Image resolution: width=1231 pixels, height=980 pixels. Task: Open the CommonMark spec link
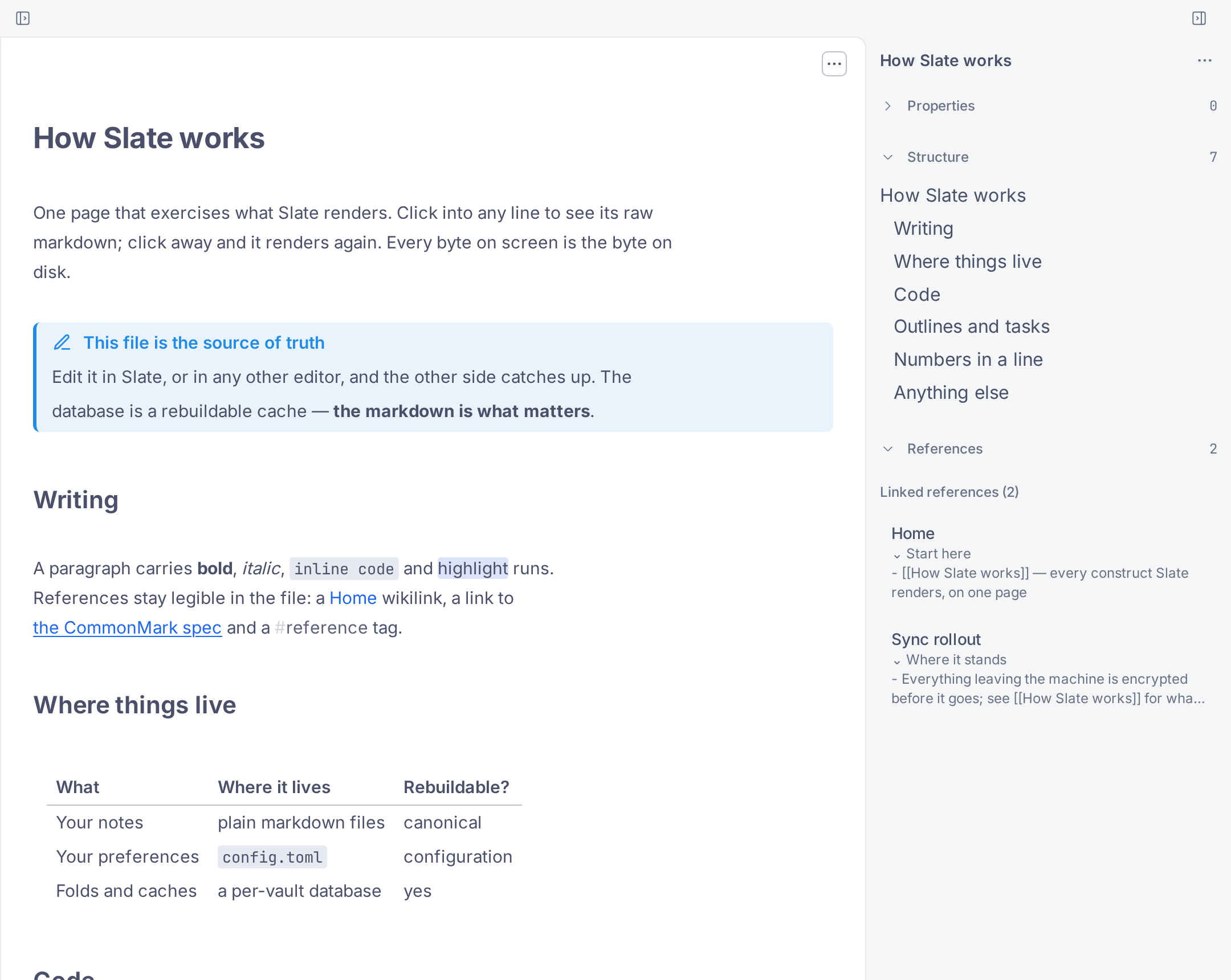(127, 628)
